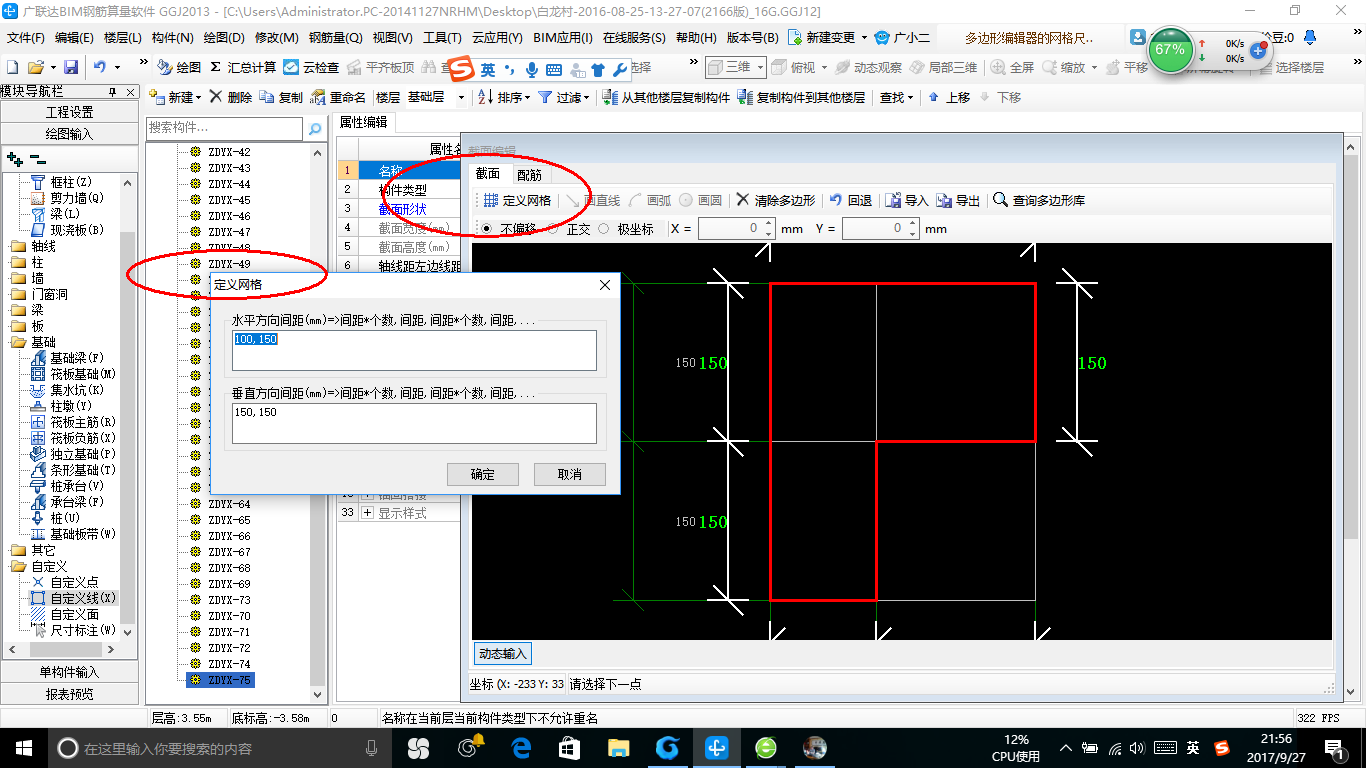This screenshot has width=1366, height=768.
Task: Open the 构件(N) menu
Action: 173,37
